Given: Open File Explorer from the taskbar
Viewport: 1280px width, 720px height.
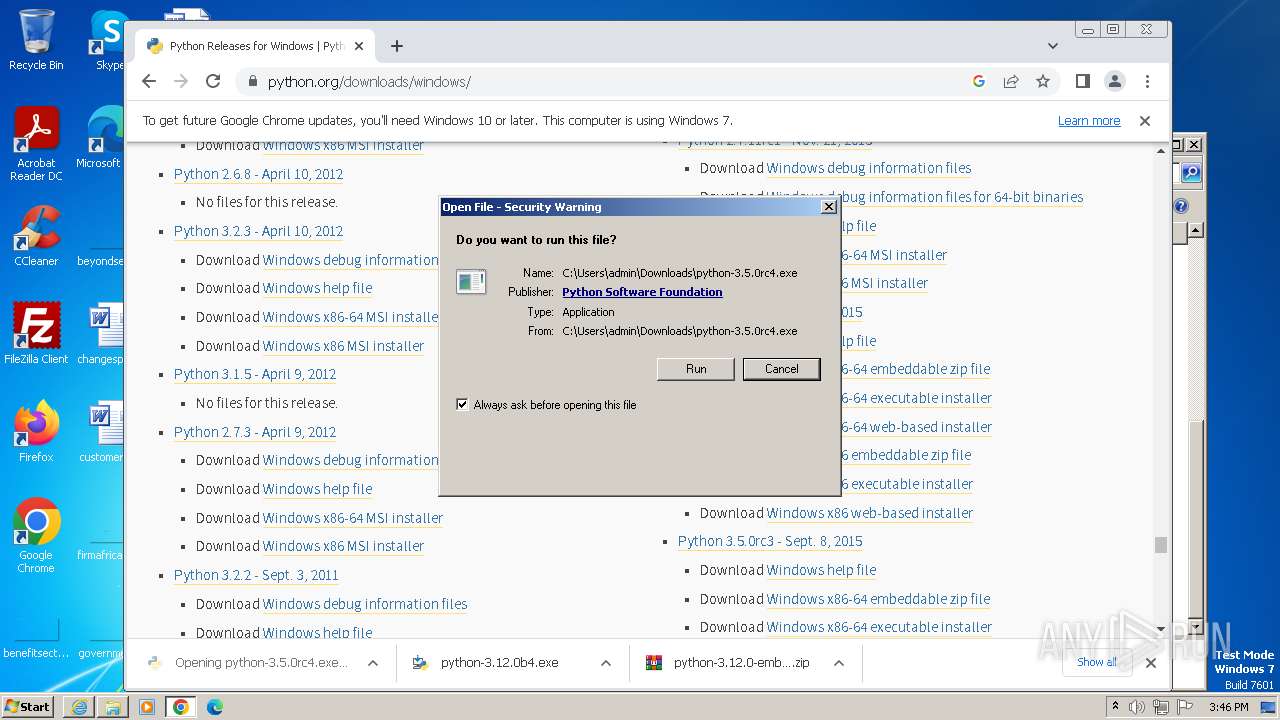Looking at the screenshot, I should coord(113,707).
